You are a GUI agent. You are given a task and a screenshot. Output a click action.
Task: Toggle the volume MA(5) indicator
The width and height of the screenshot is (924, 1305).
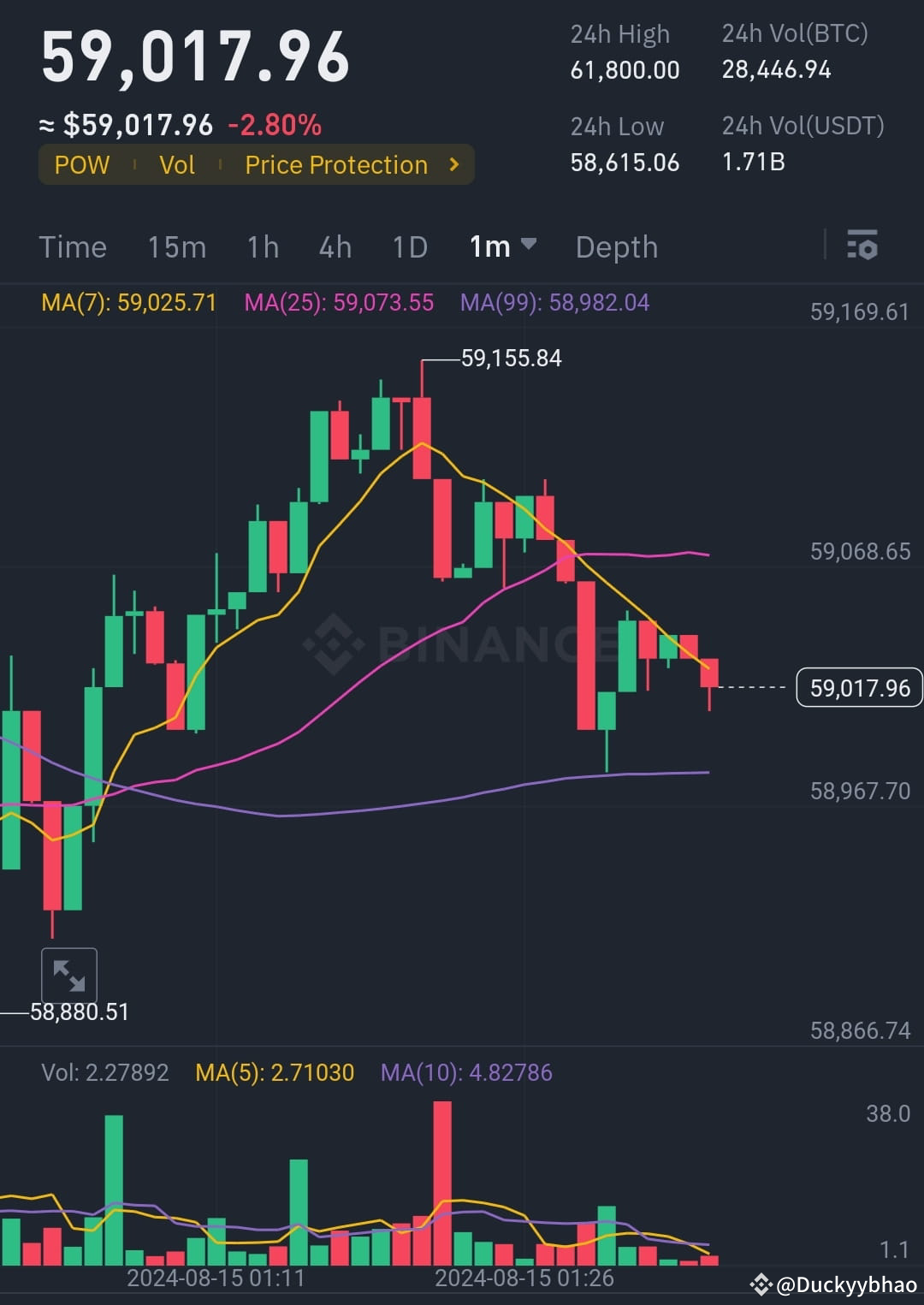click(x=275, y=1072)
